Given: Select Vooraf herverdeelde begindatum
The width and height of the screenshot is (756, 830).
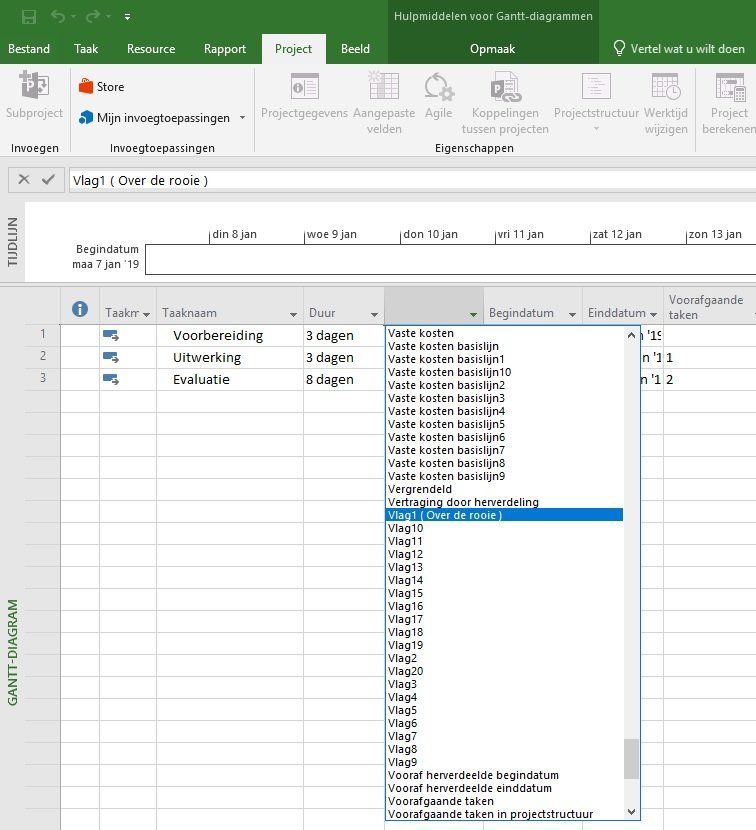Looking at the screenshot, I should [473, 775].
